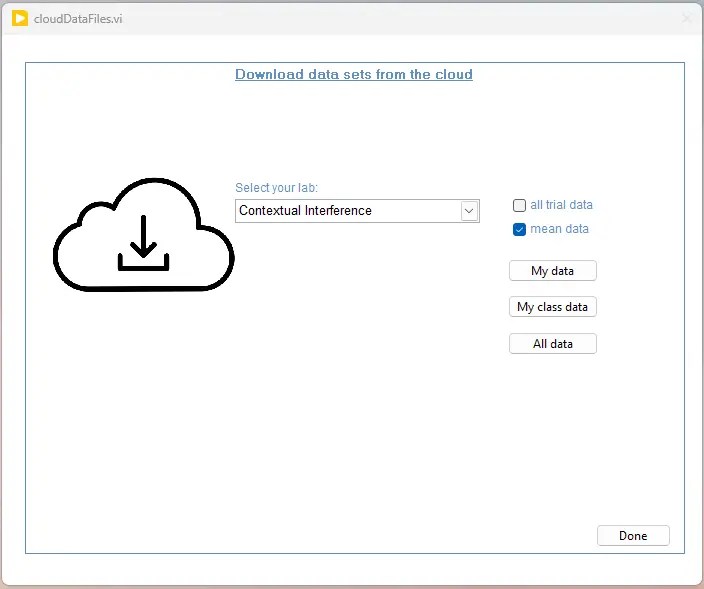Viewport: 704px width, 589px height.
Task: Expand the lab selection dropdown arrow
Action: point(469,211)
